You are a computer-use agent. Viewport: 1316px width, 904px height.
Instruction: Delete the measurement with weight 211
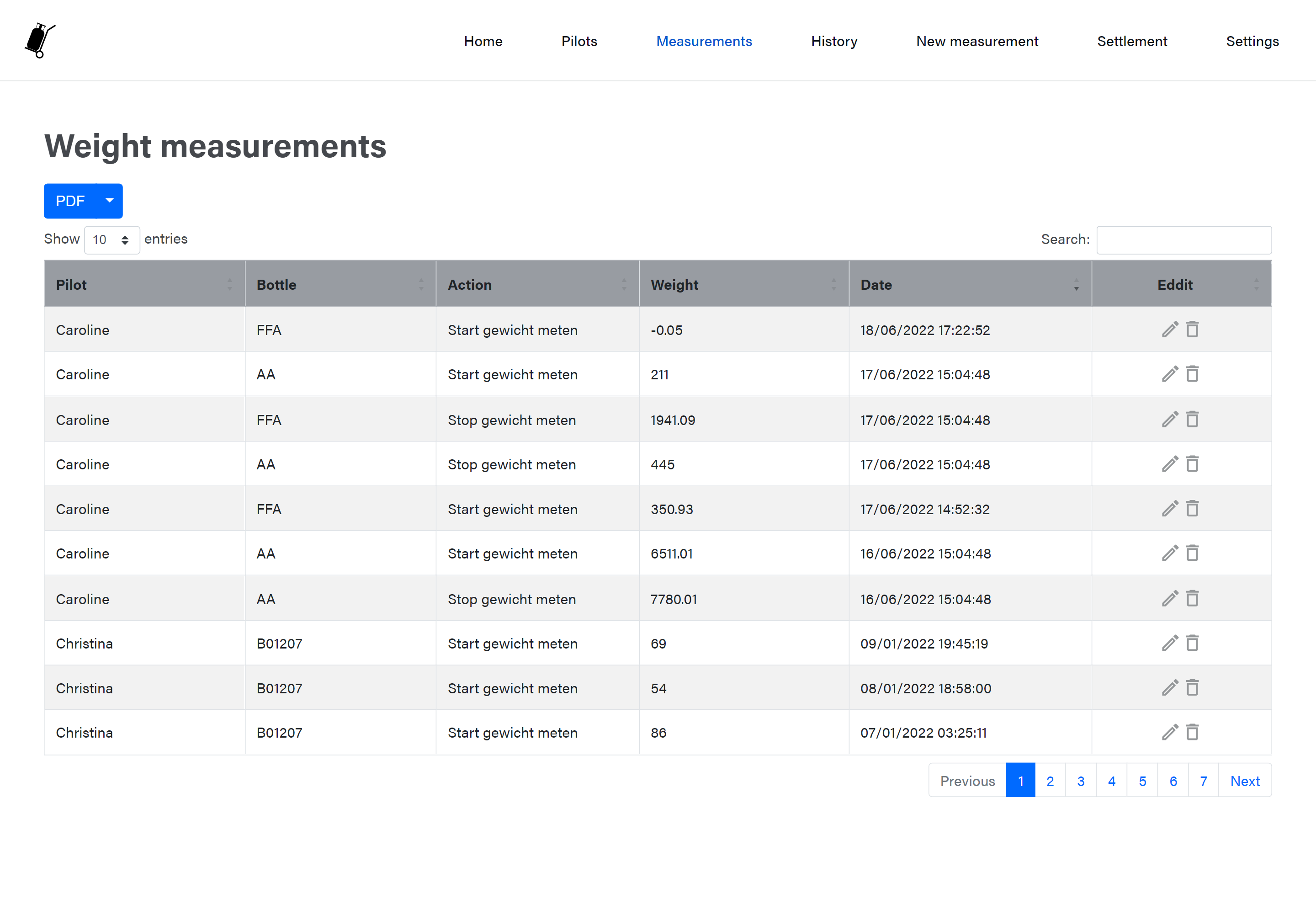coord(1192,374)
